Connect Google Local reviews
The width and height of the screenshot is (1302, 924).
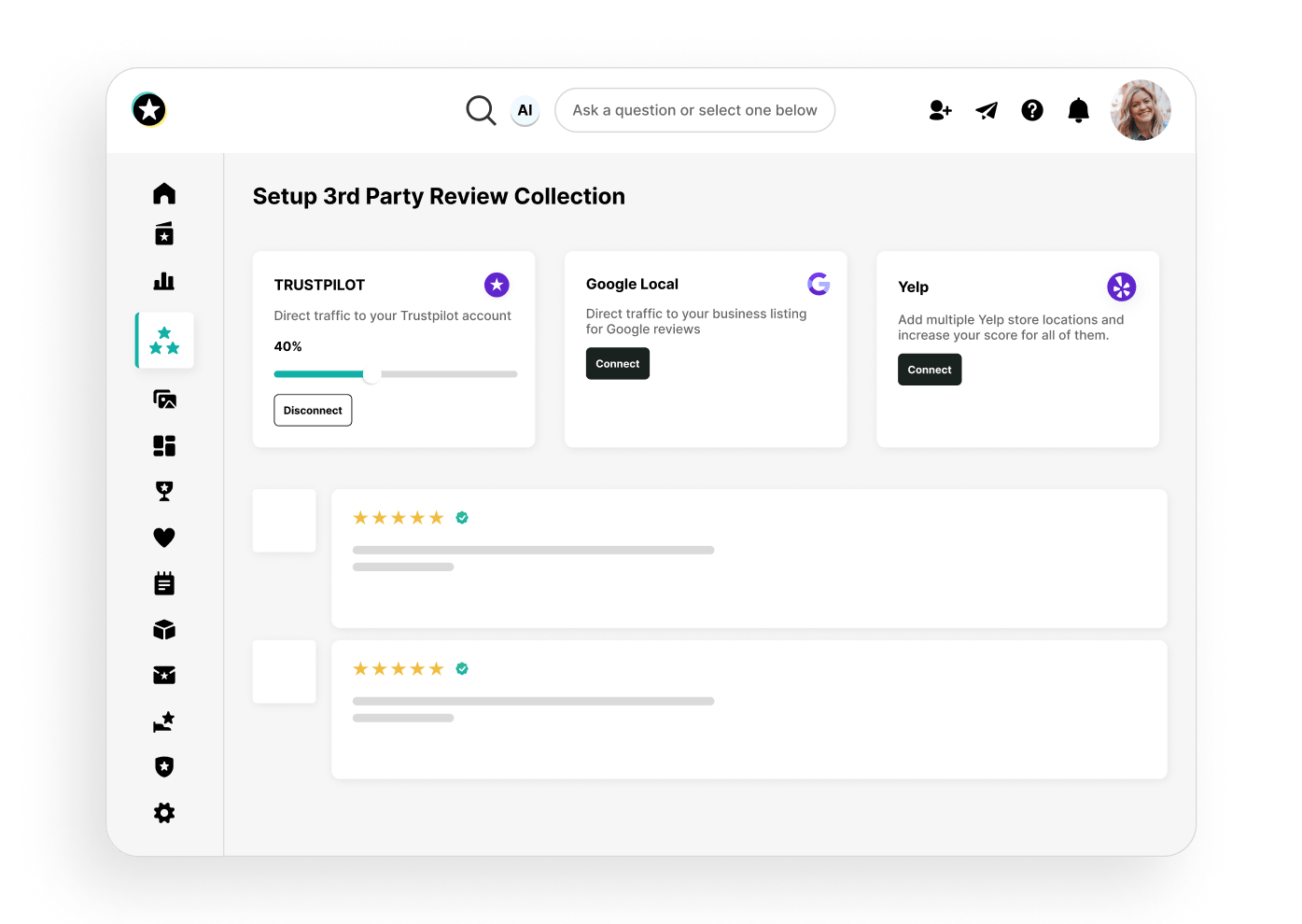[617, 364]
